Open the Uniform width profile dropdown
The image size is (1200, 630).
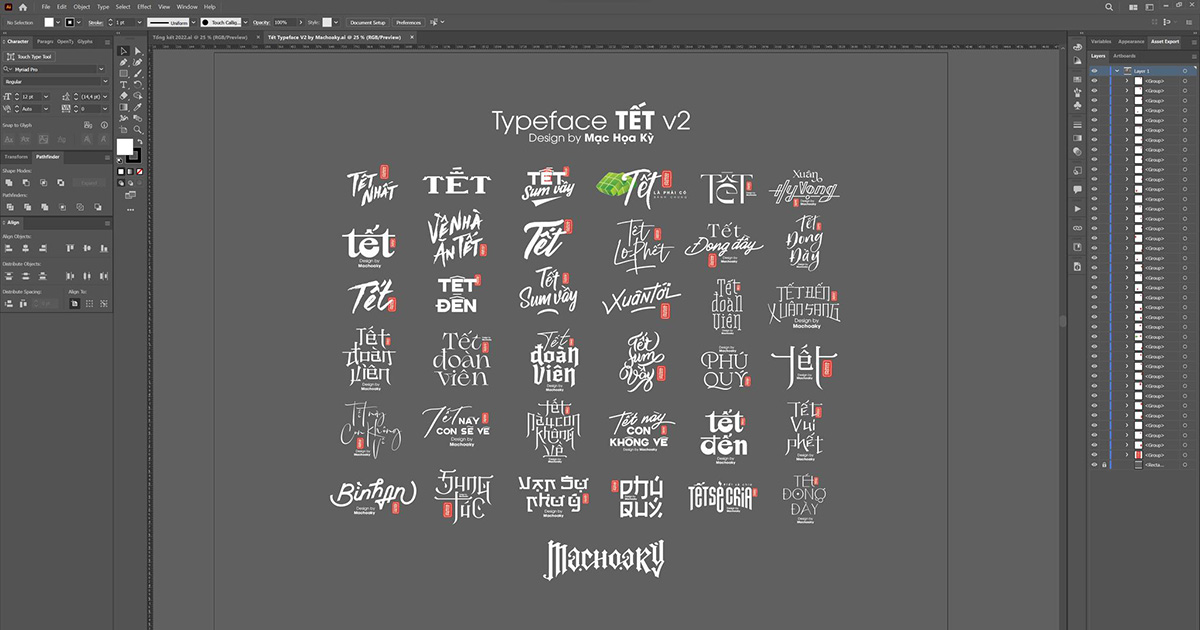[193, 22]
